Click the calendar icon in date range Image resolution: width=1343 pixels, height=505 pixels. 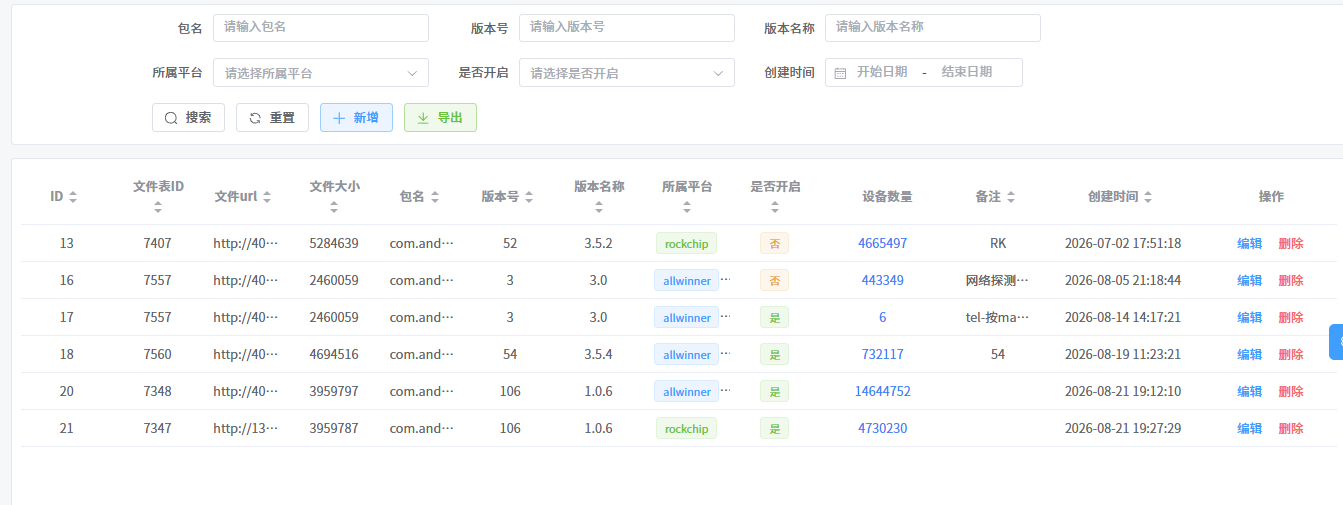pyautogui.click(x=840, y=73)
